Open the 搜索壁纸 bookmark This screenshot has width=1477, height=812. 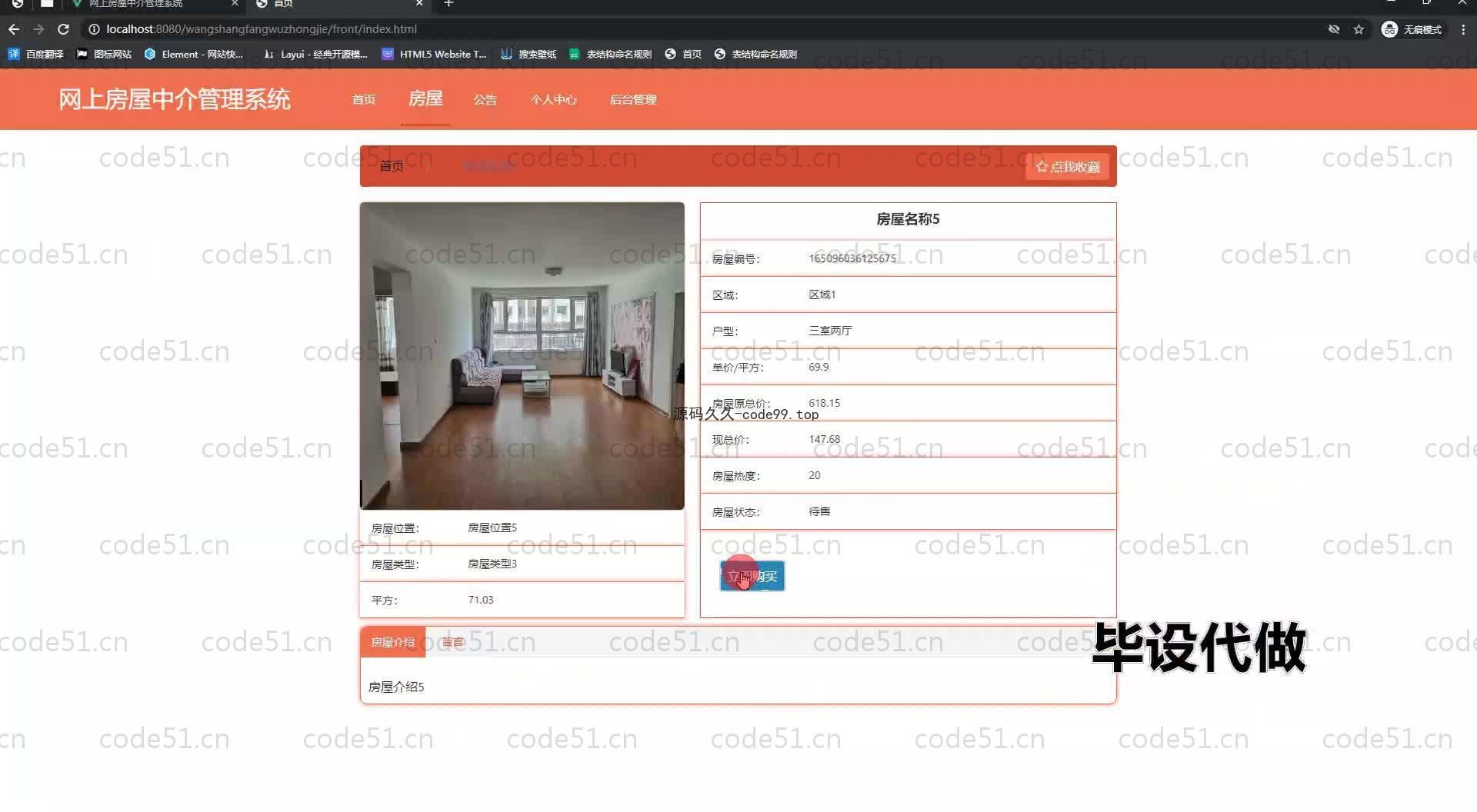528,54
